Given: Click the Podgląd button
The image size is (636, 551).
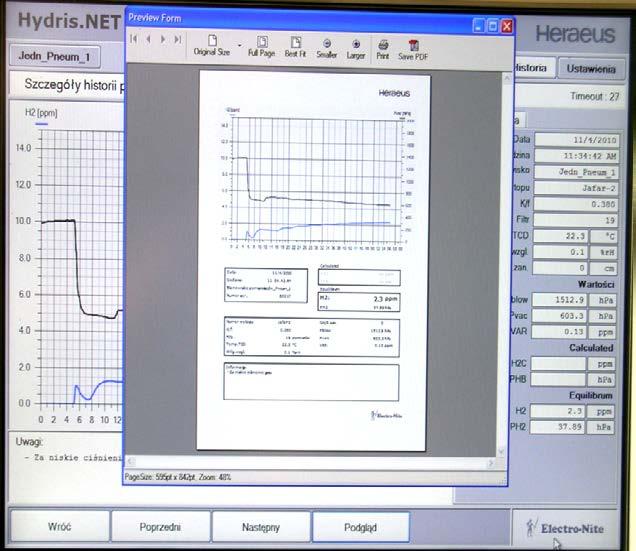Looking at the screenshot, I should click(x=360, y=527).
